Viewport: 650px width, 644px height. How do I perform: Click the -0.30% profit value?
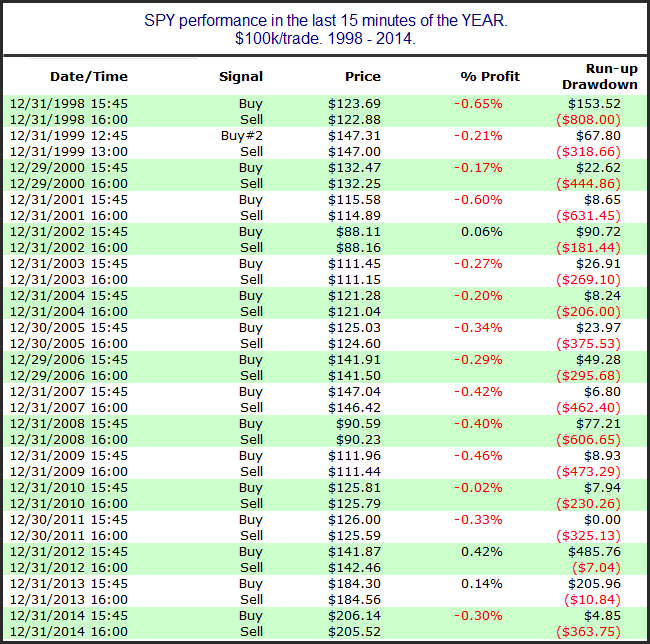click(478, 616)
